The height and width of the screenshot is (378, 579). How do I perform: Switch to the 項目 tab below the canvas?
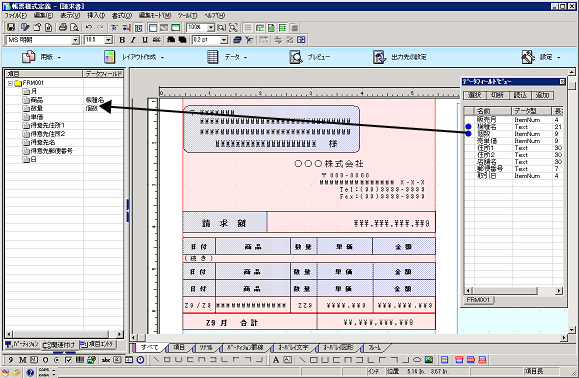point(179,347)
